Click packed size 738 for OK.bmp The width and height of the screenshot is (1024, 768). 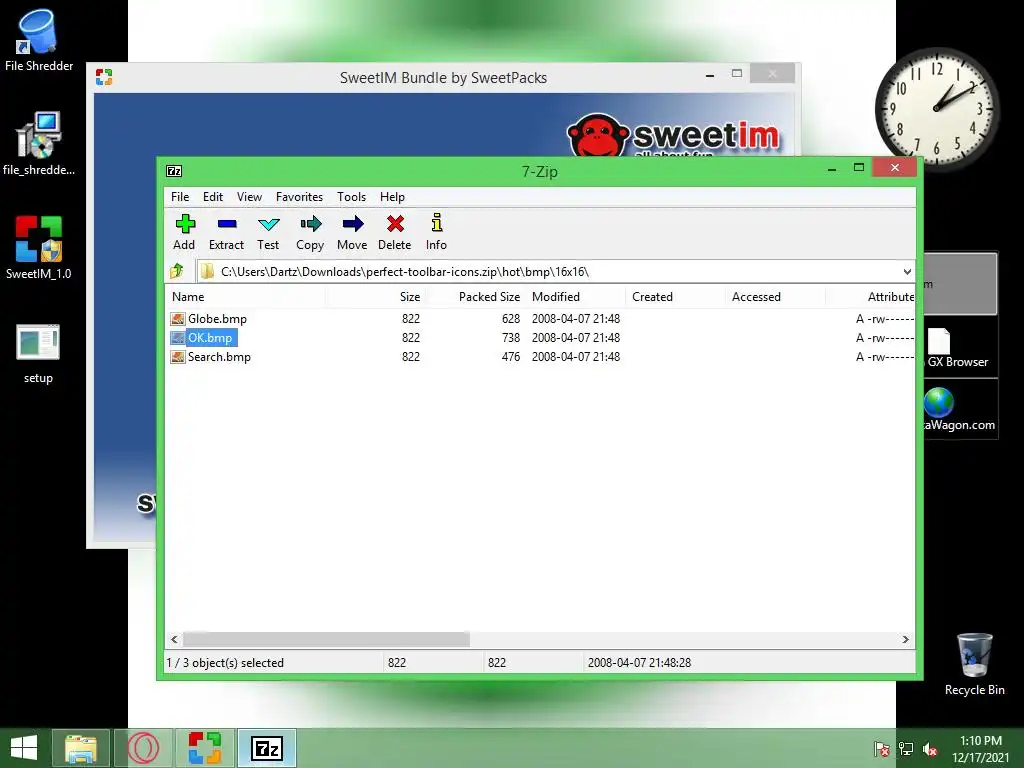point(511,338)
